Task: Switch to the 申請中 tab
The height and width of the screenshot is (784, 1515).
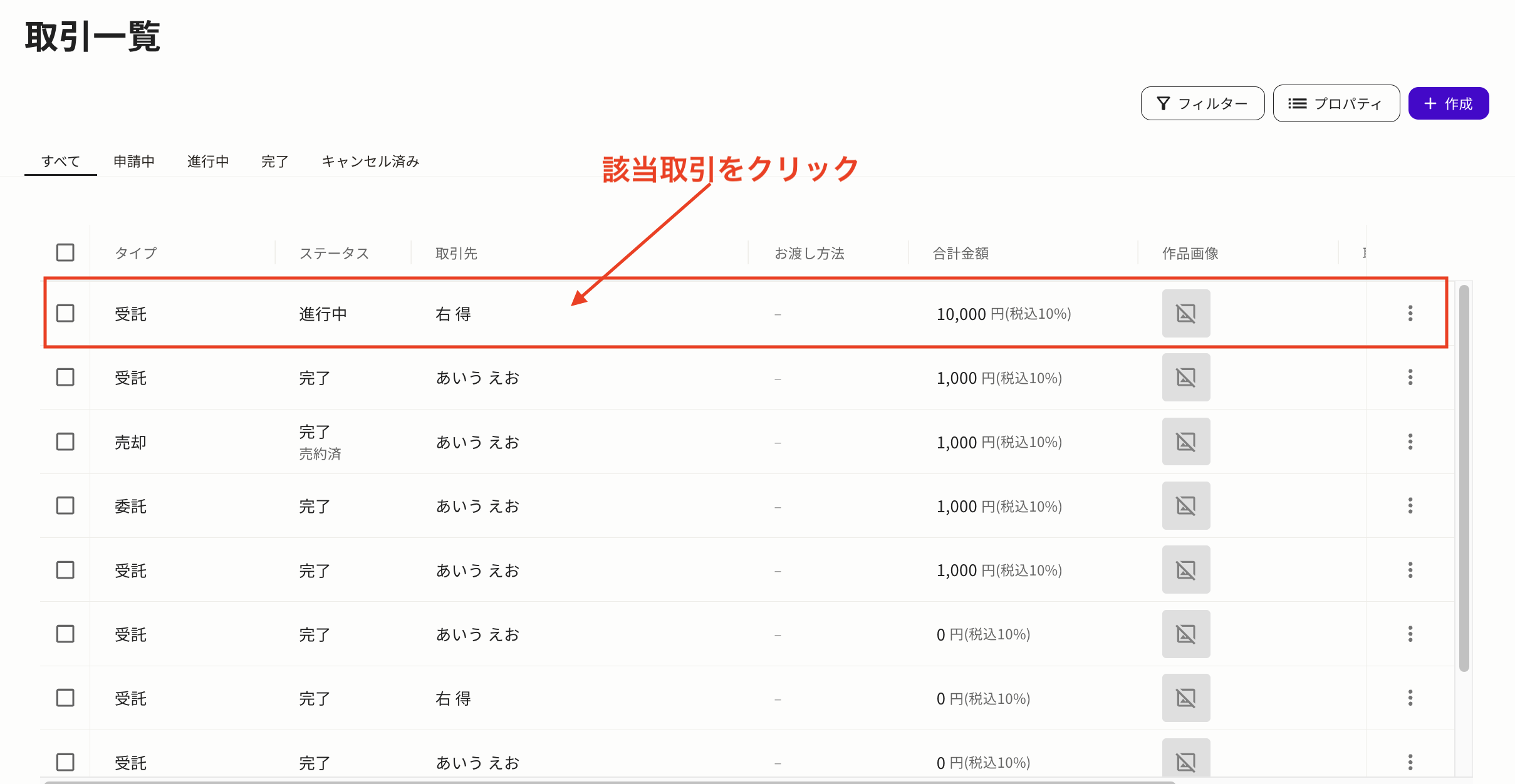Action: click(x=133, y=162)
